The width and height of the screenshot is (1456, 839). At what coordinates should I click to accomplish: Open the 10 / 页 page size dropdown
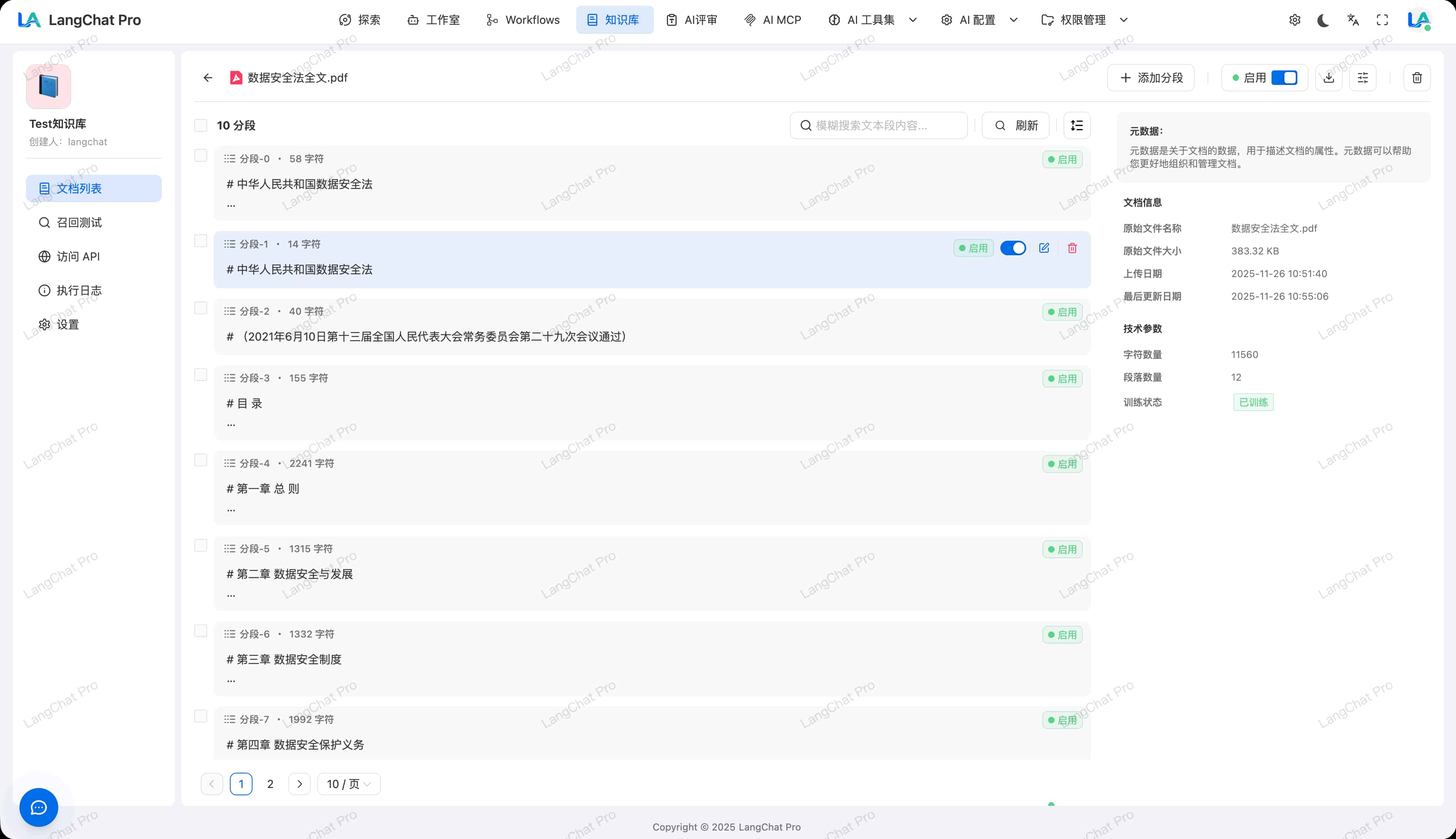pos(348,784)
